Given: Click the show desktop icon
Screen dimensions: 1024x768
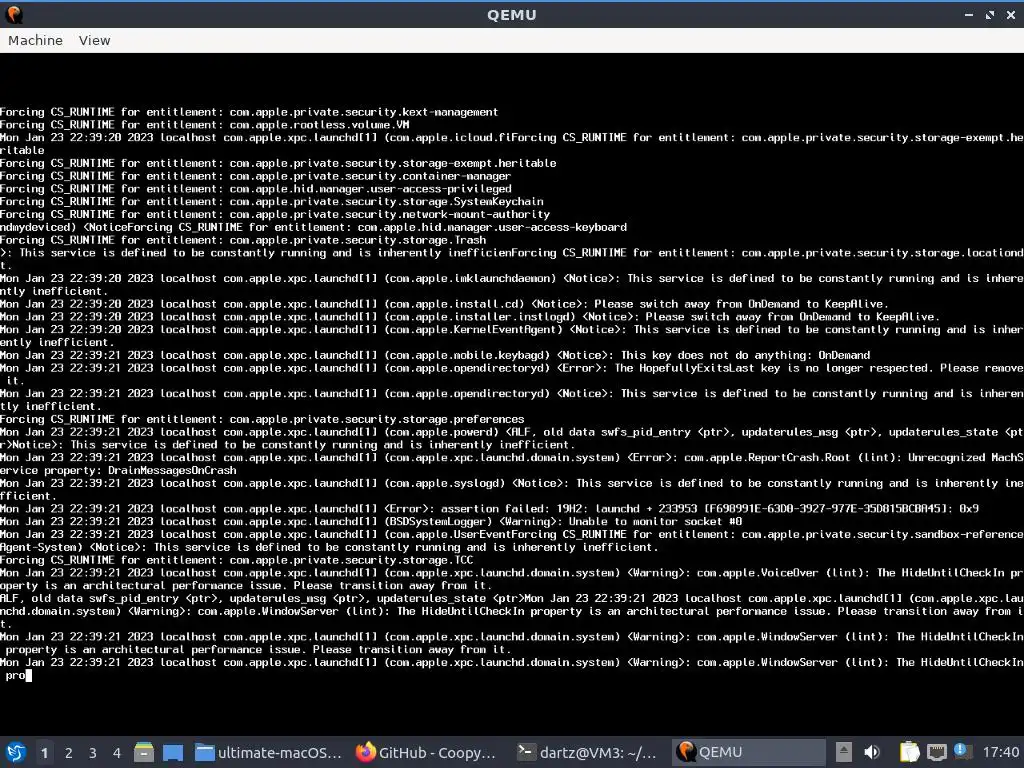Looking at the screenshot, I should 173,752.
